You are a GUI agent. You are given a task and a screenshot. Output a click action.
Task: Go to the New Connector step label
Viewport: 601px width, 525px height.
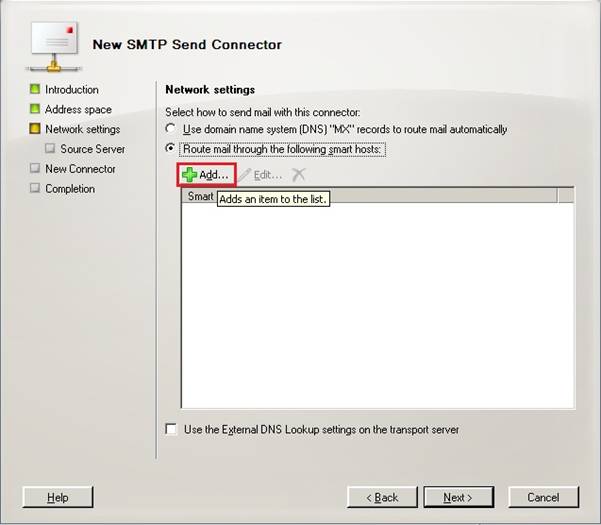coord(80,169)
